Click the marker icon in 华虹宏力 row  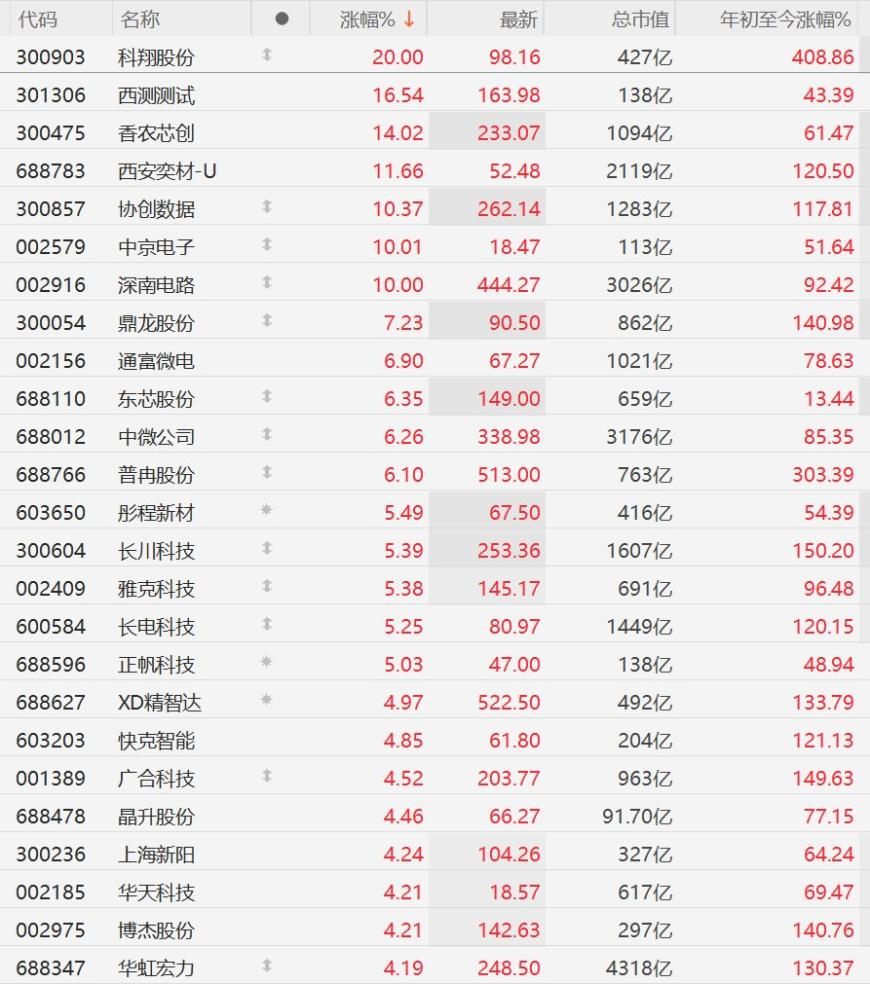coord(267,965)
